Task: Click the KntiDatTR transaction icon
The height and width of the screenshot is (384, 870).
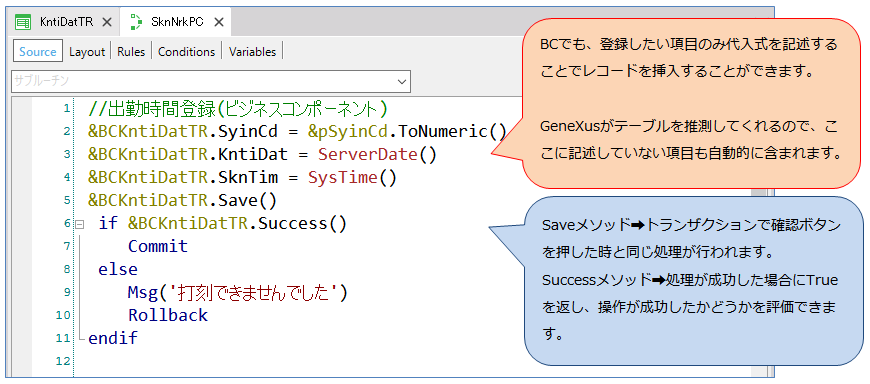Action: (x=23, y=22)
